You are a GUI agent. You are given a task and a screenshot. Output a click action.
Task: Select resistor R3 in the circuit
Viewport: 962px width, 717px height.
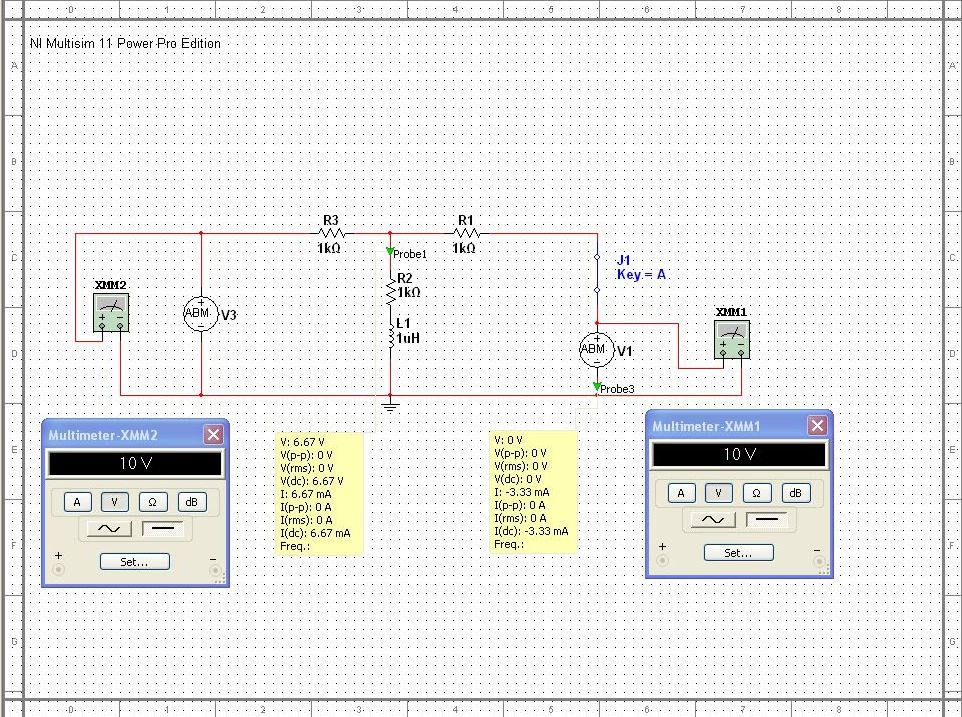click(x=331, y=234)
